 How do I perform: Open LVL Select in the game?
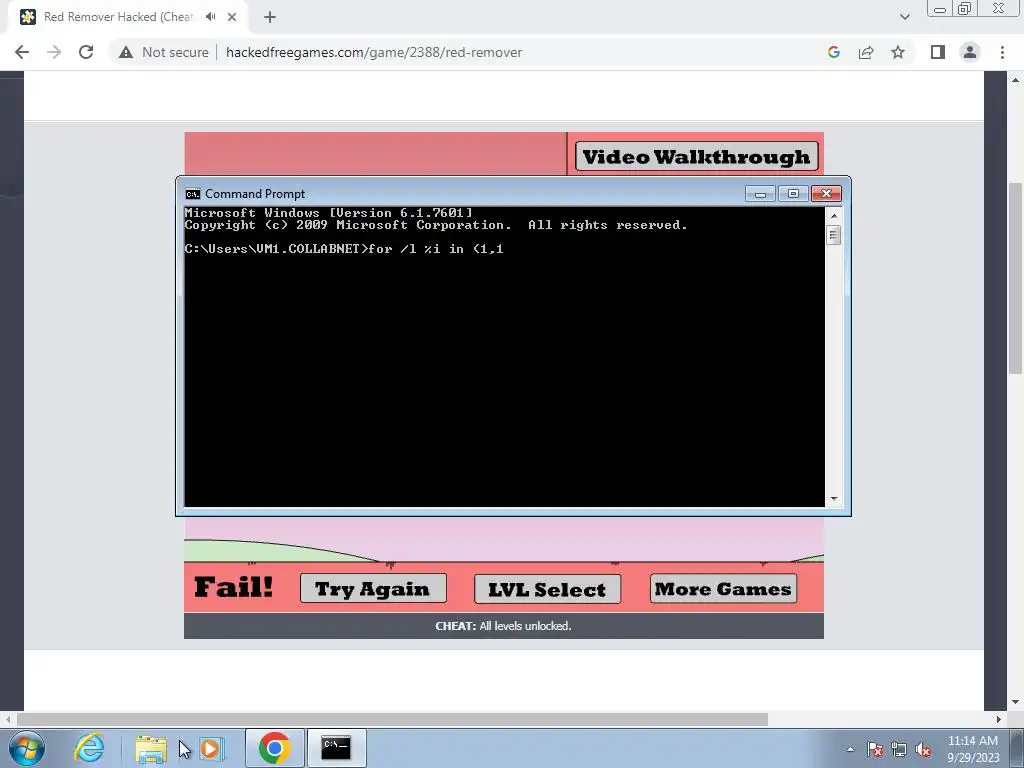pos(547,589)
